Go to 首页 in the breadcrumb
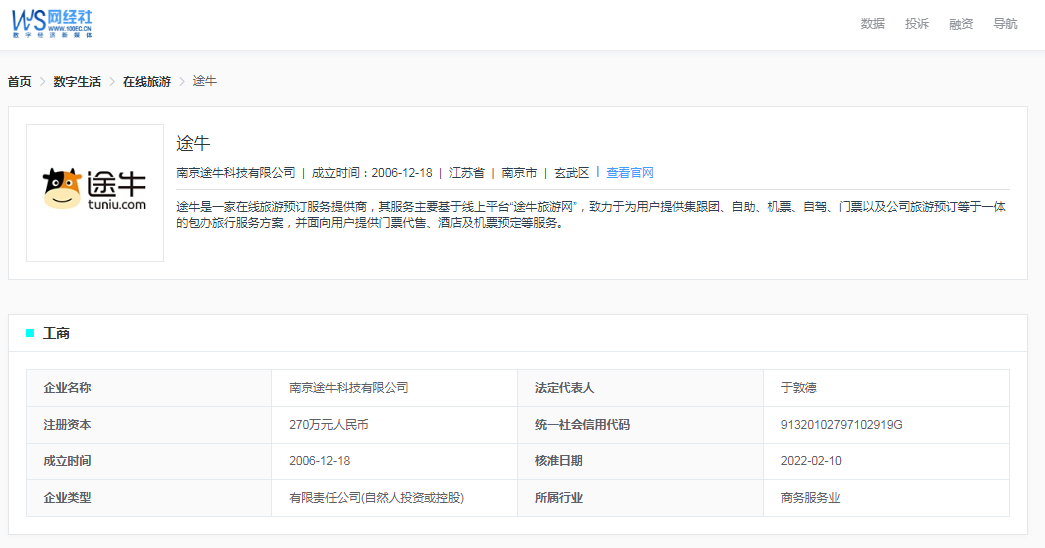Screen dimensions: 1045x548 coord(20,81)
